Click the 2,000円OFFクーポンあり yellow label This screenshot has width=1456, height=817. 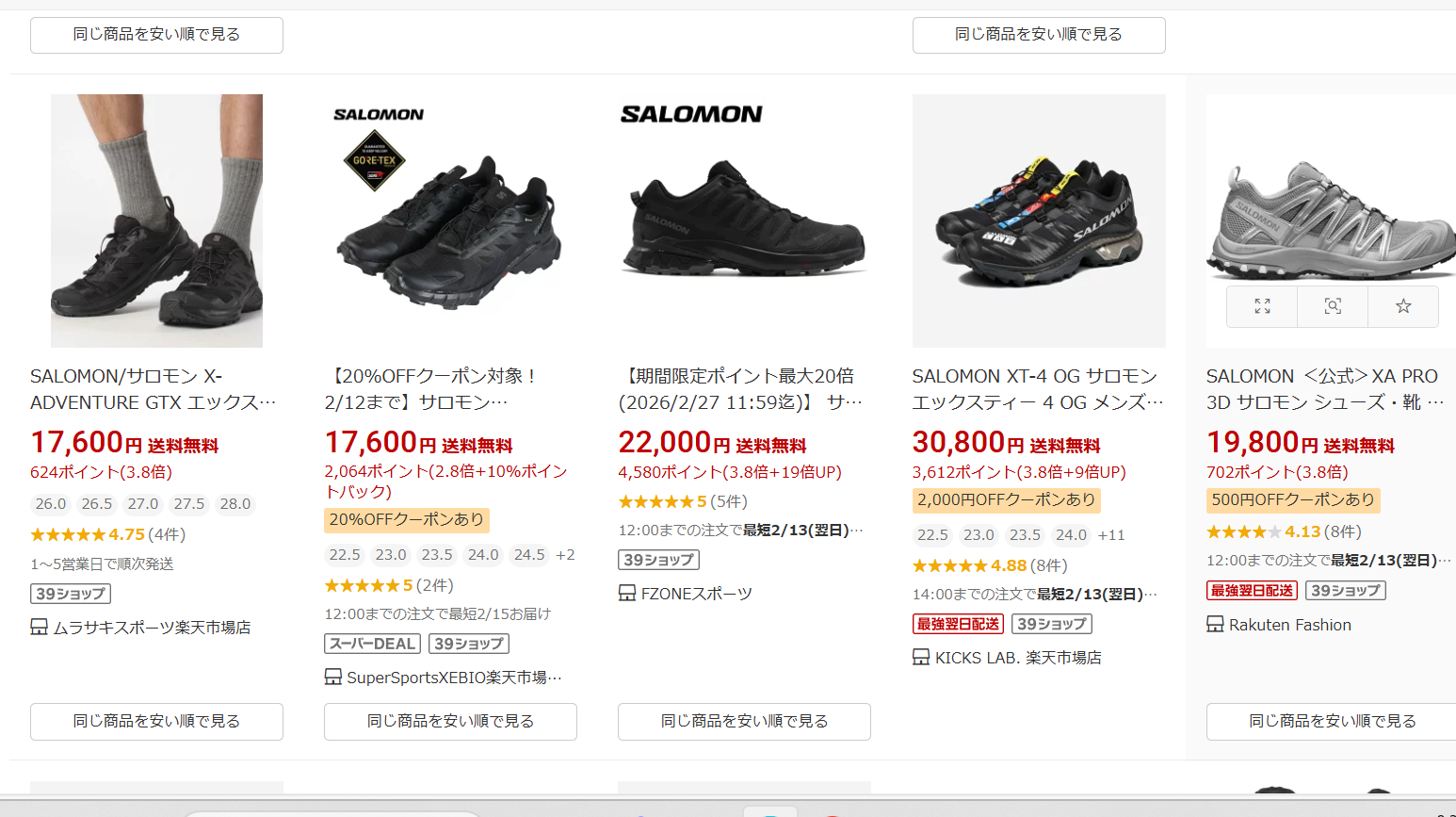(1006, 499)
